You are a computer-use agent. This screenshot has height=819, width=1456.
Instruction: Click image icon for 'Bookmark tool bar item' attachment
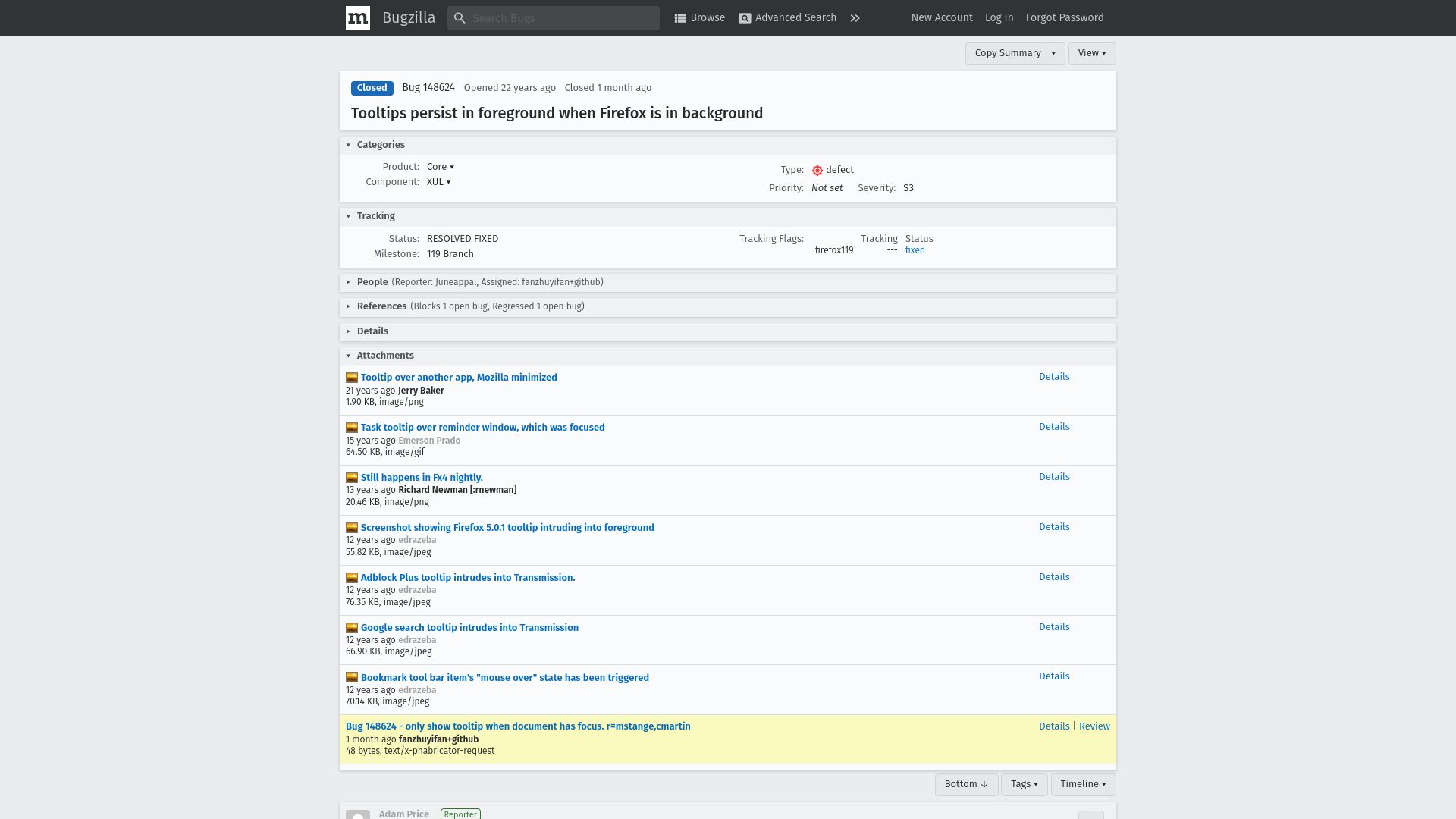[x=352, y=677]
